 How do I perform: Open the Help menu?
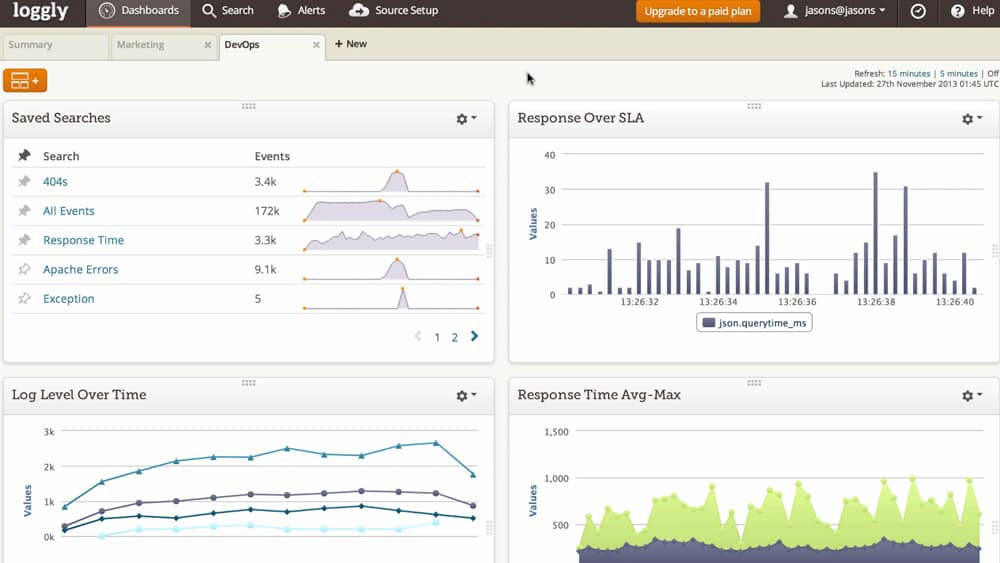973,11
